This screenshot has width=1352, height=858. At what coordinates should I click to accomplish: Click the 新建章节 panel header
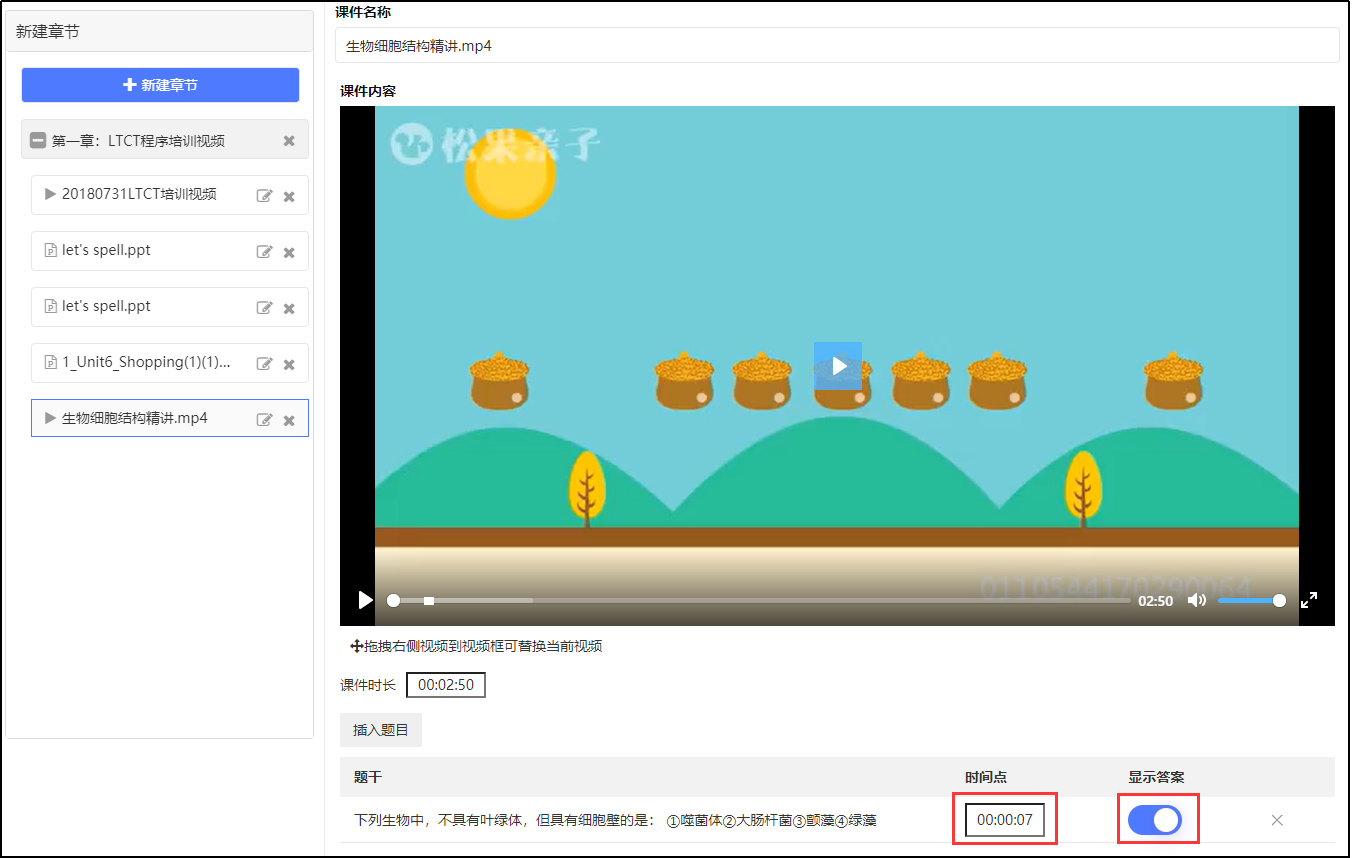(160, 32)
